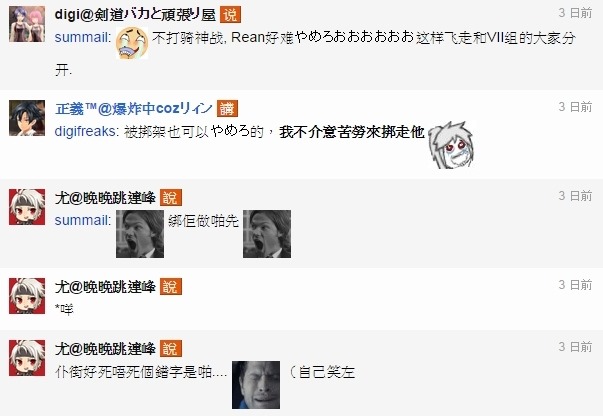This screenshot has width=603, height=416.
Task: Click orange 讚 badge on 正義™ post
Action: click(x=227, y=109)
